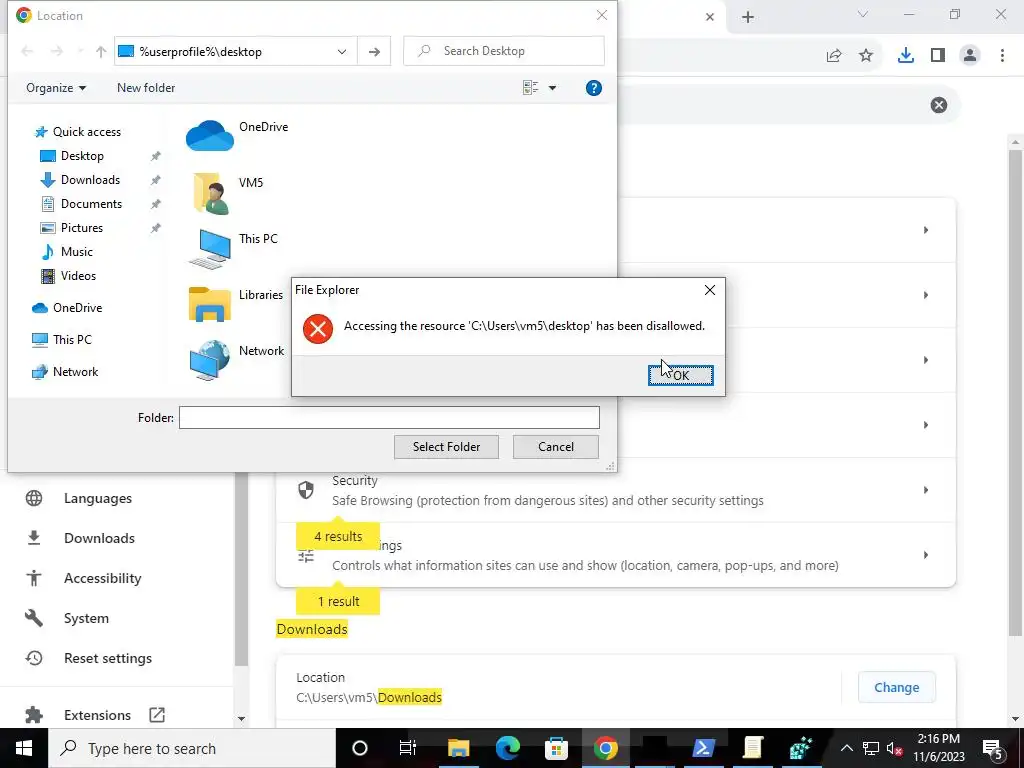Open the Windows Start menu
Viewport: 1024px width, 768px height.
click(24, 748)
